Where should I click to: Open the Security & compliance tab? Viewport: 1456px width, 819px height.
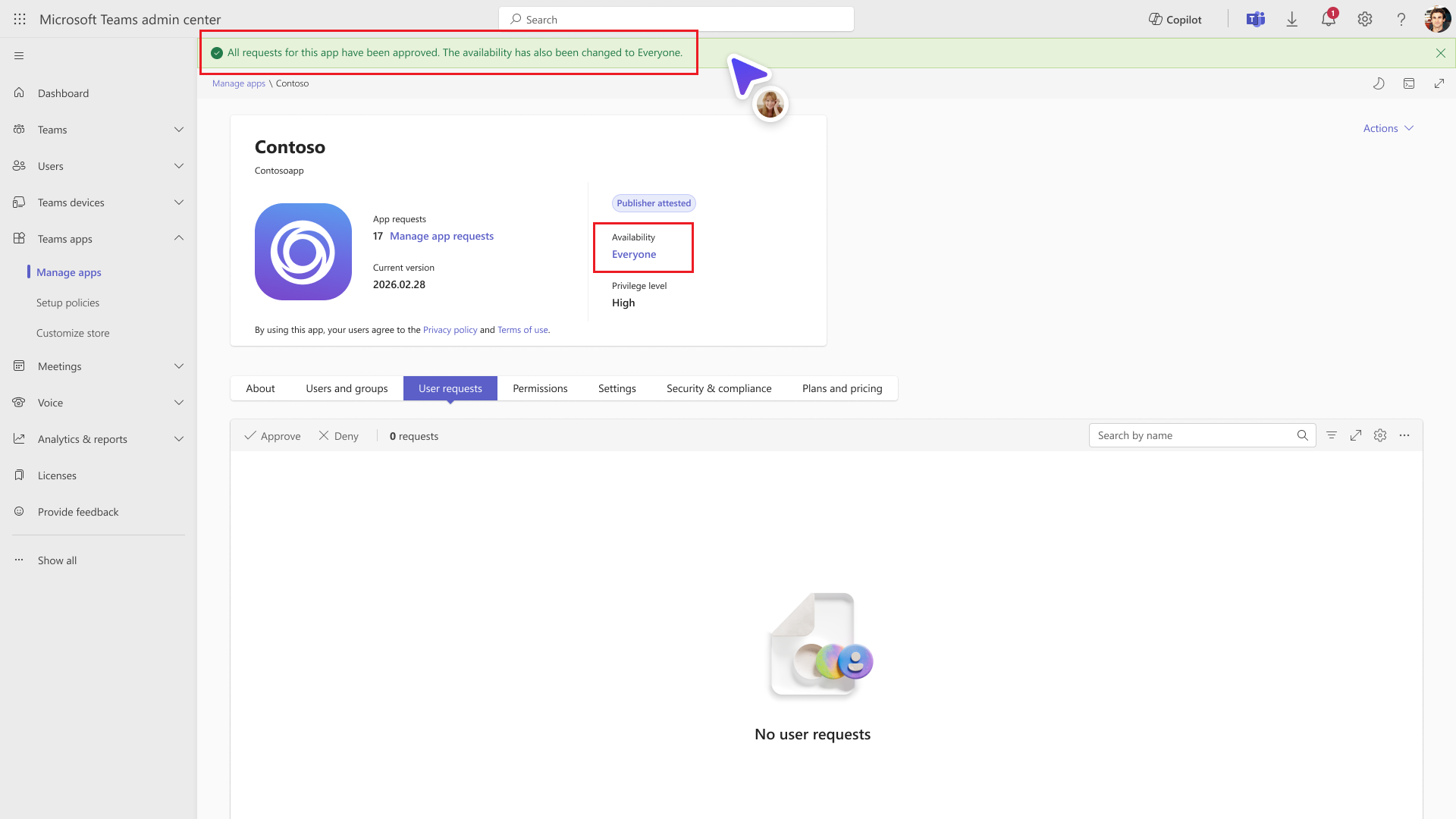click(x=719, y=388)
